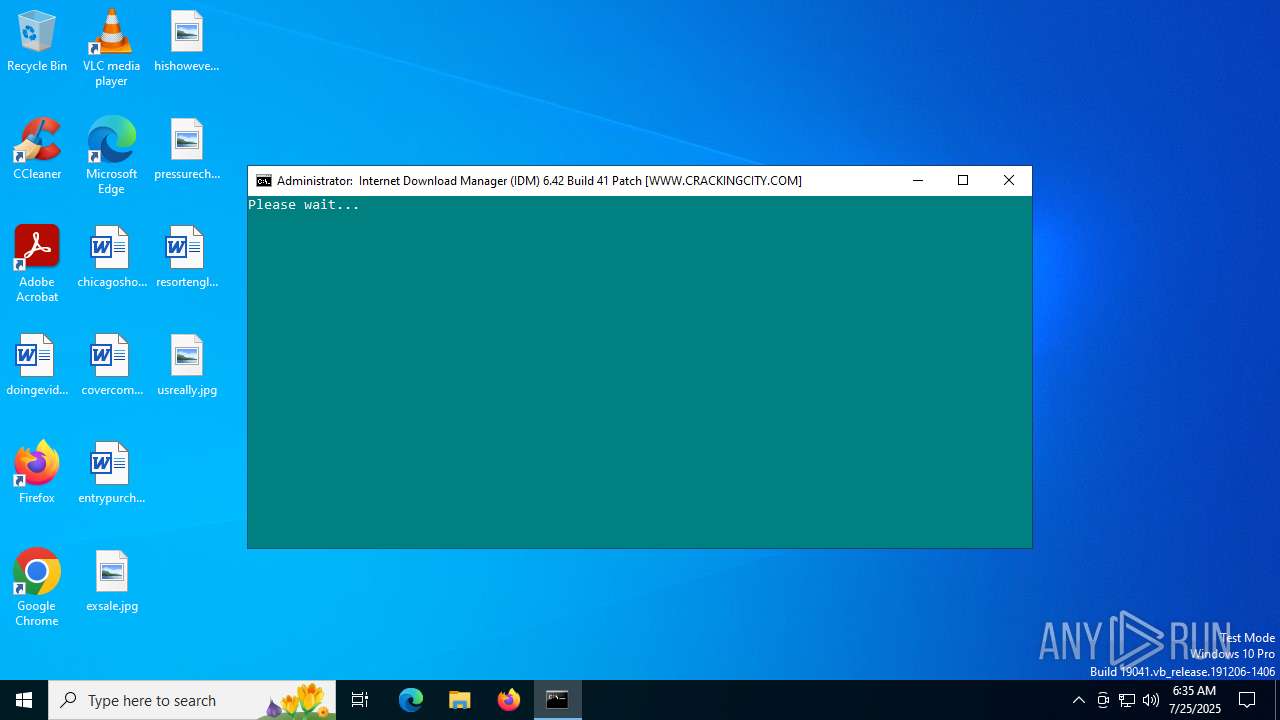
Task: Open Adobe Acrobat desktop shortcut
Action: [37, 264]
